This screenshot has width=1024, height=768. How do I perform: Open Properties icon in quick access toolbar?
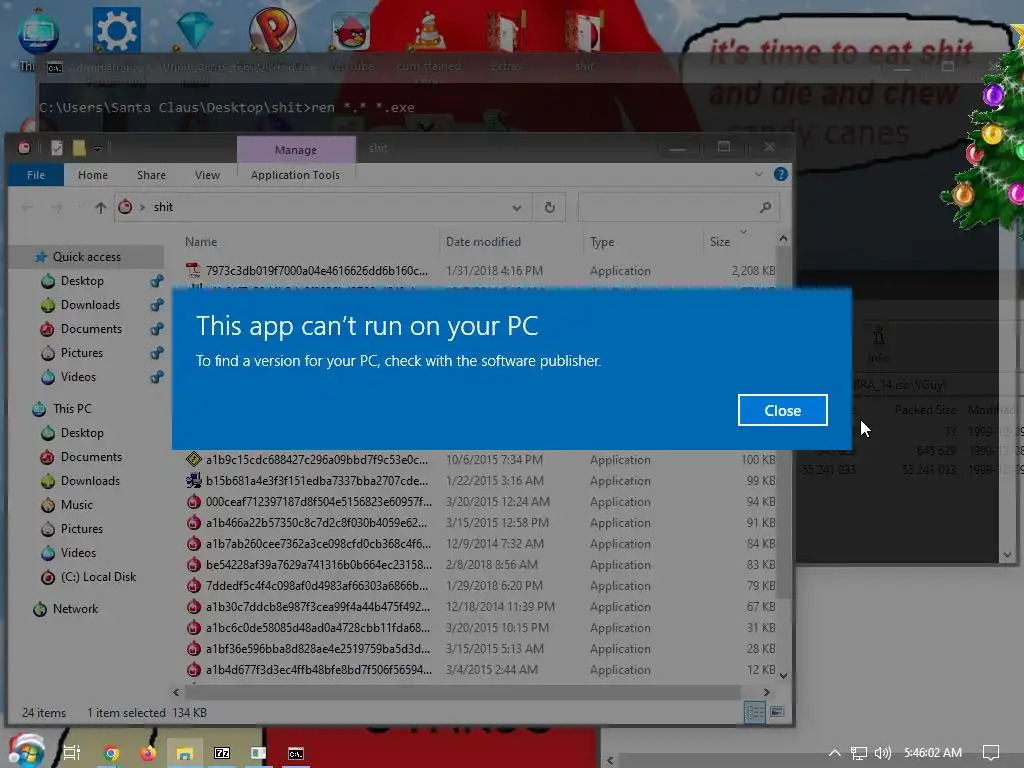57,148
